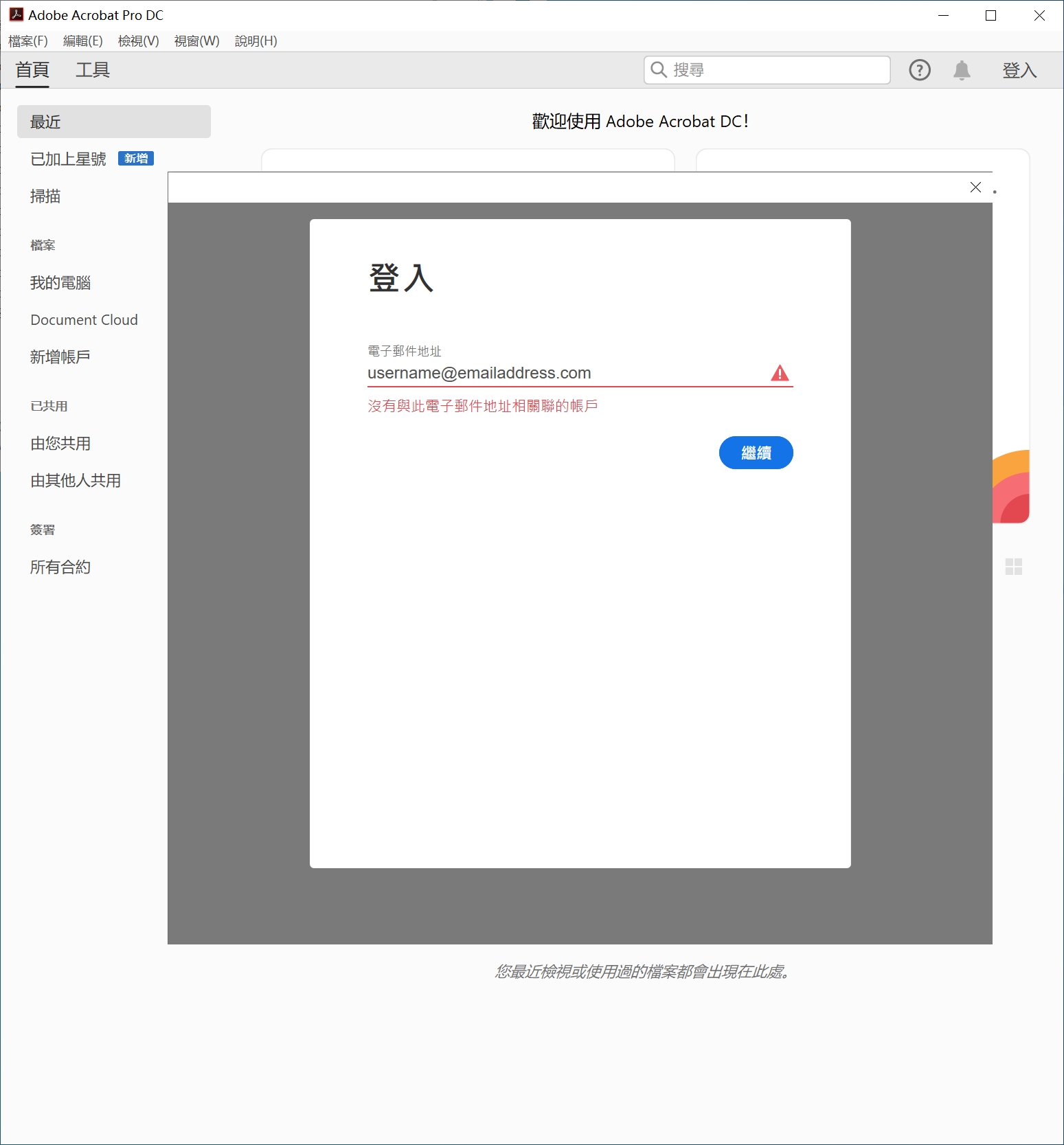
Task: Open 由其他人共用 in the sidebar
Action: [x=76, y=481]
